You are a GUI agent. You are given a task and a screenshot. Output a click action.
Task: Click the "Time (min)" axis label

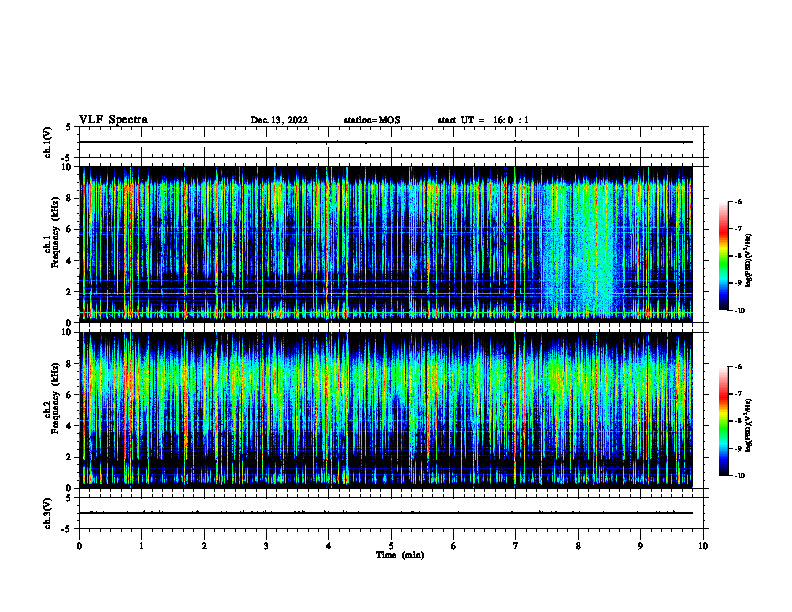400,555
